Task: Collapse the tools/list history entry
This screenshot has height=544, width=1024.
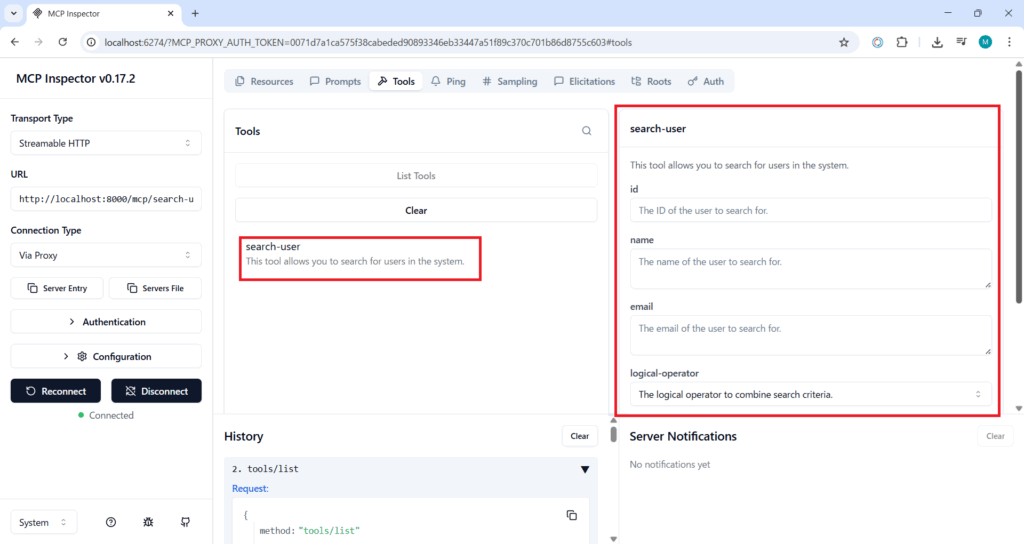Action: coord(585,469)
